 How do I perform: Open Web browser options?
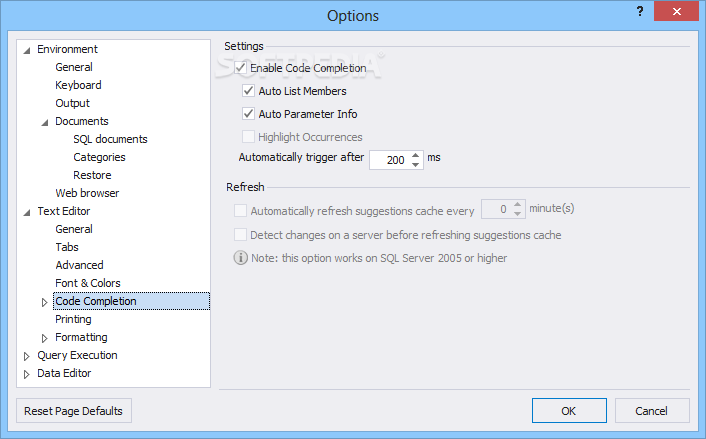pyautogui.click(x=87, y=193)
